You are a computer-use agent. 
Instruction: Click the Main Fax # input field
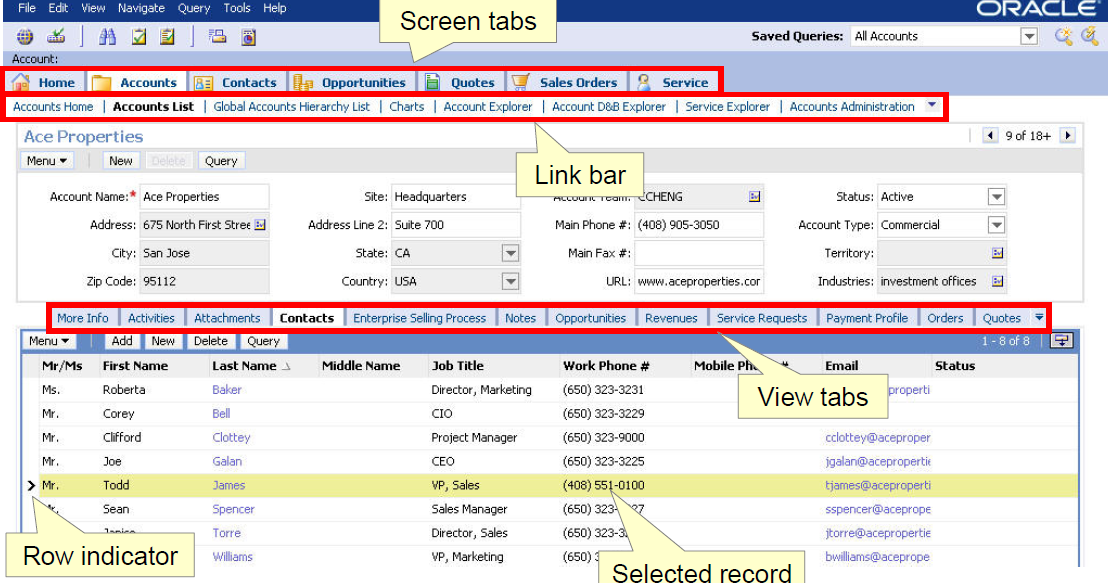(699, 253)
